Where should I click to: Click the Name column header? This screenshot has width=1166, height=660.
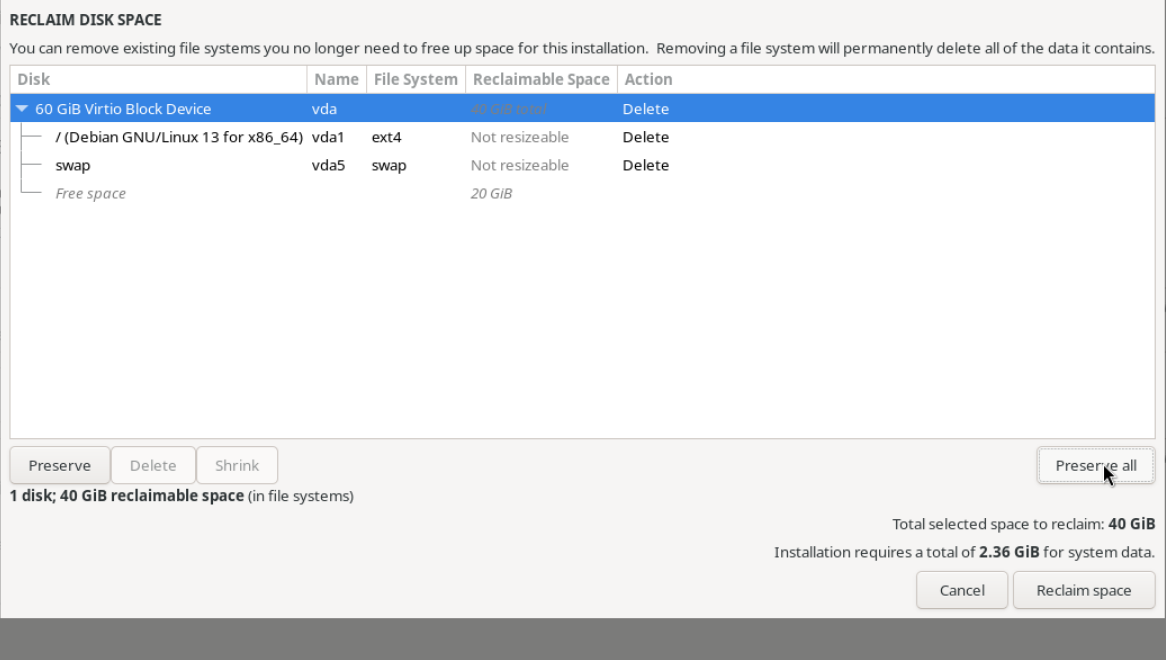tap(336, 80)
